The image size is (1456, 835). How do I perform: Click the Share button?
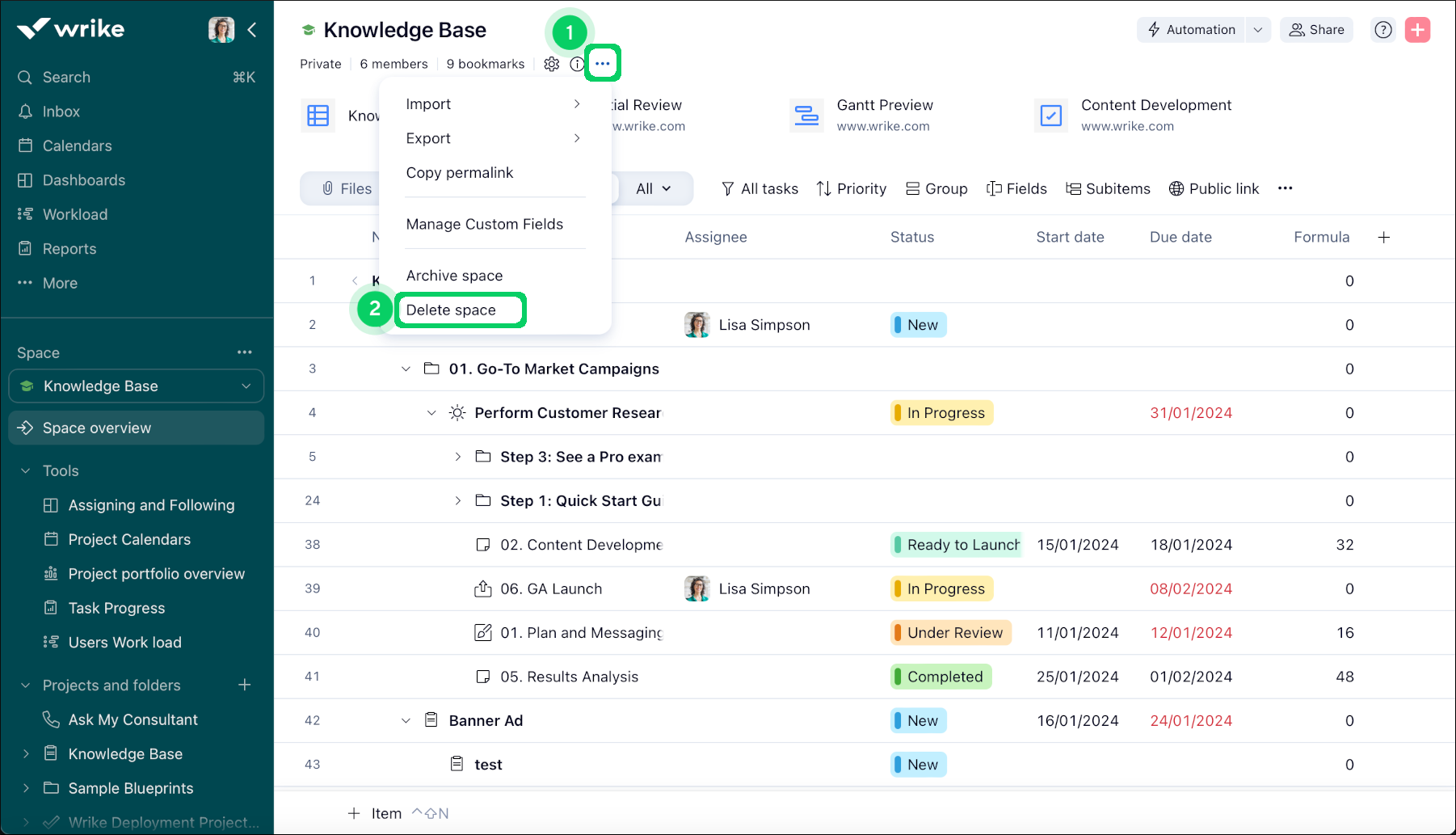tap(1316, 29)
